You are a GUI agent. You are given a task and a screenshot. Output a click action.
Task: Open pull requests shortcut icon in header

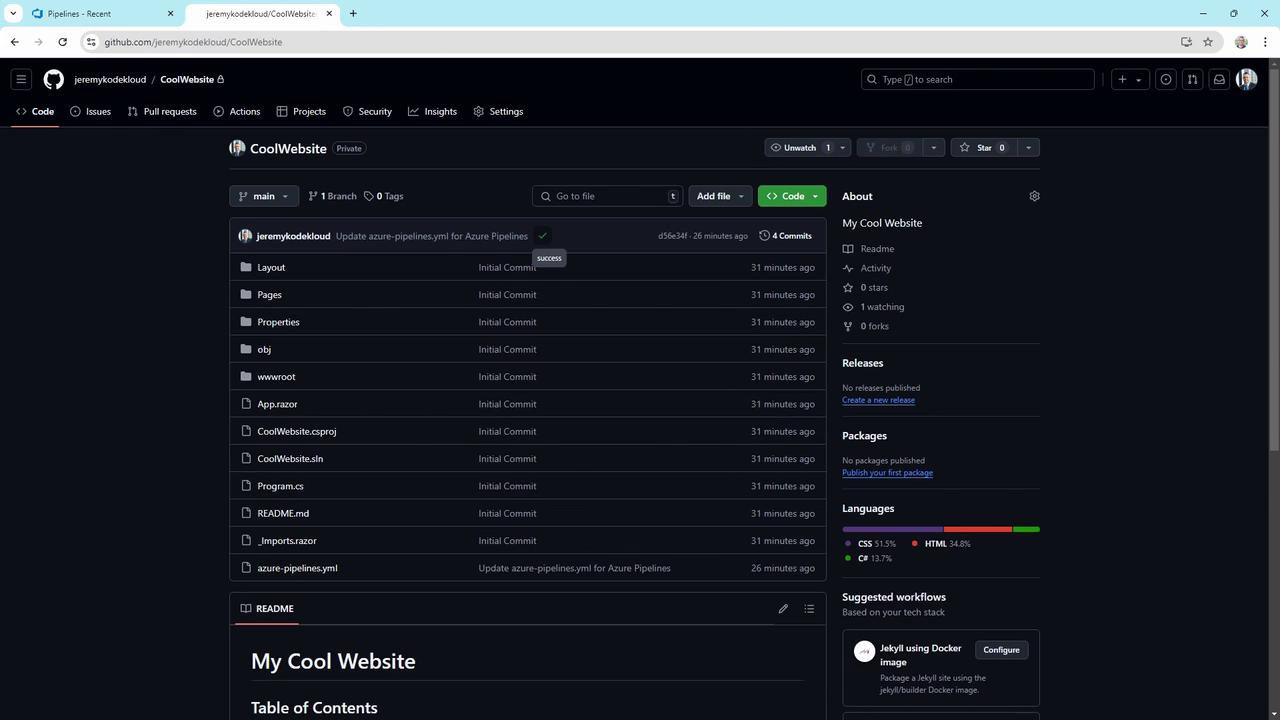[1192, 79]
